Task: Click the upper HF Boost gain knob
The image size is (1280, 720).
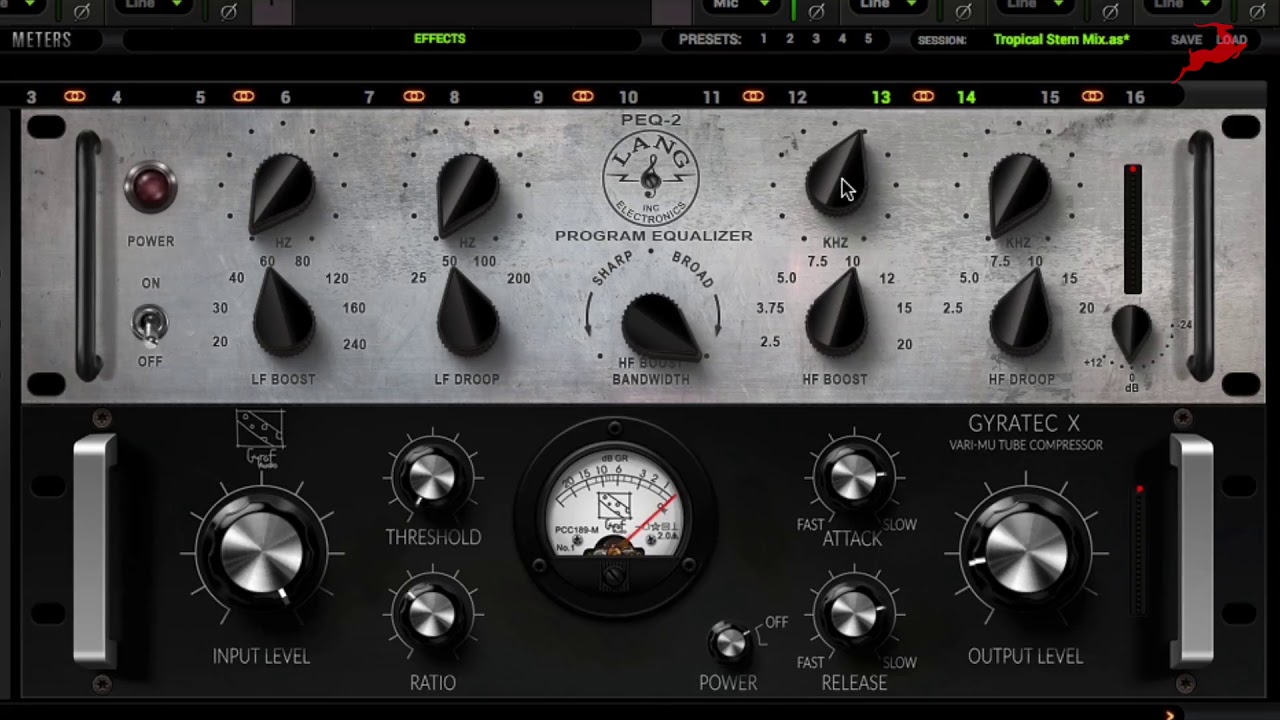Action: pyautogui.click(x=837, y=175)
